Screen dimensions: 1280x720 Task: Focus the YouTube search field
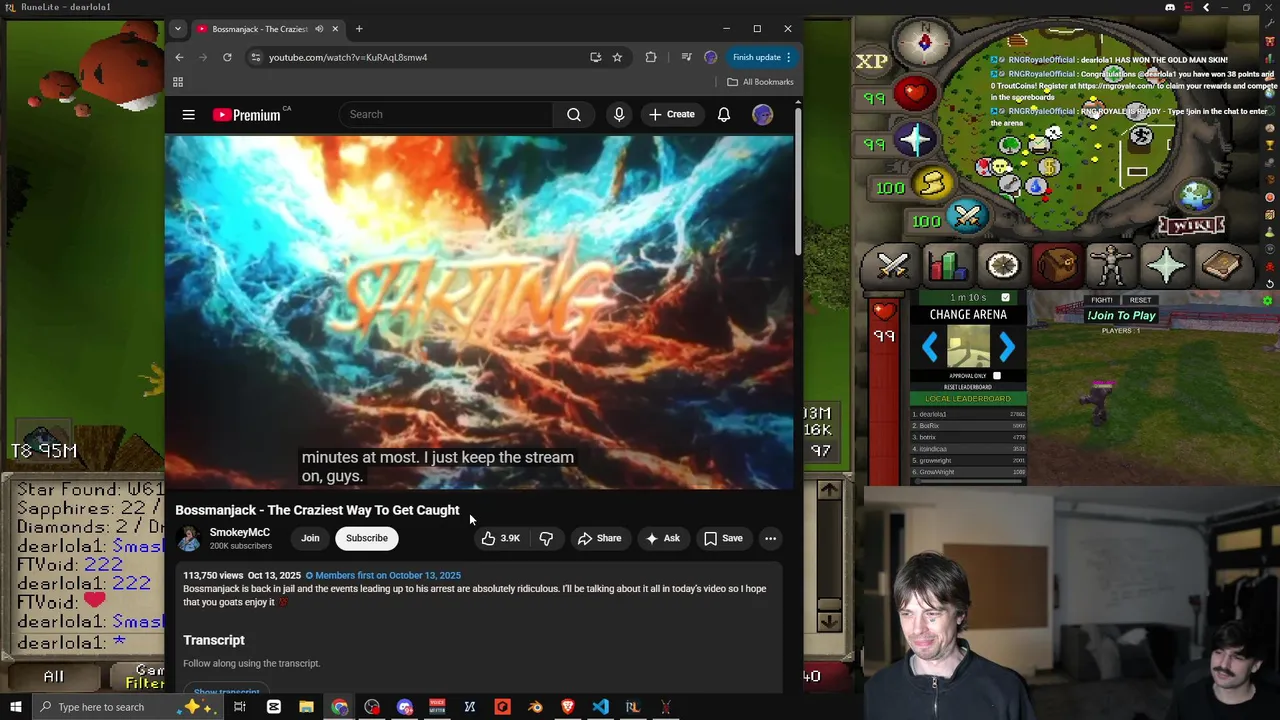pyautogui.click(x=446, y=114)
